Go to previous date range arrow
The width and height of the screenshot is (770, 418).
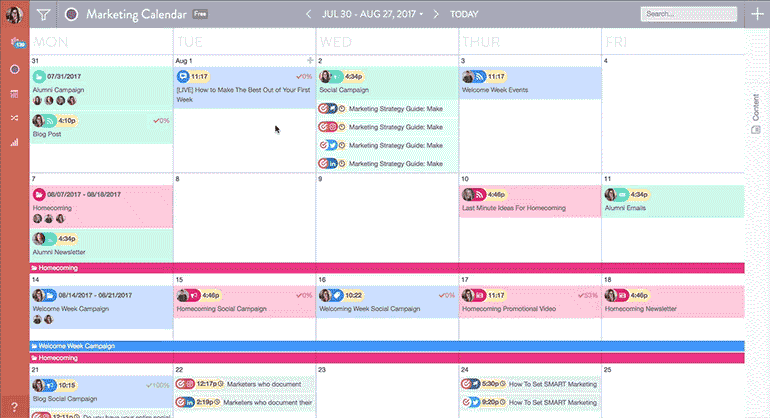(x=308, y=14)
